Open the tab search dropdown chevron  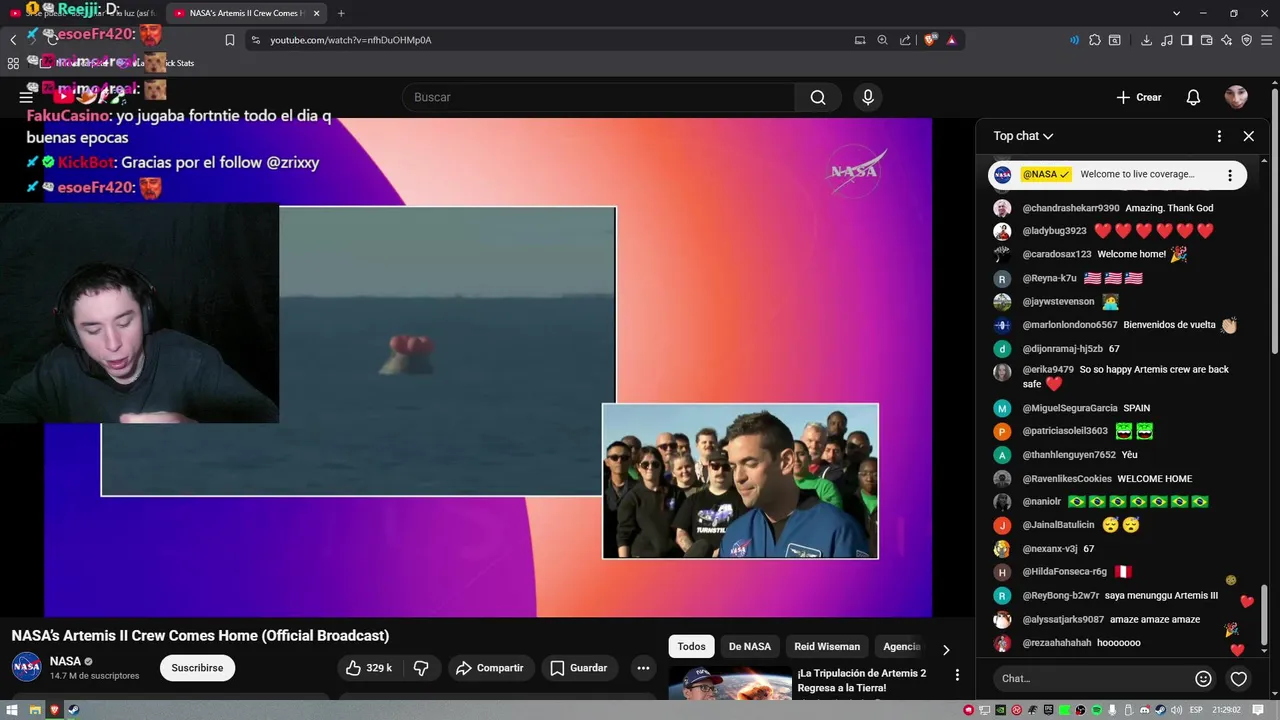(x=1176, y=13)
